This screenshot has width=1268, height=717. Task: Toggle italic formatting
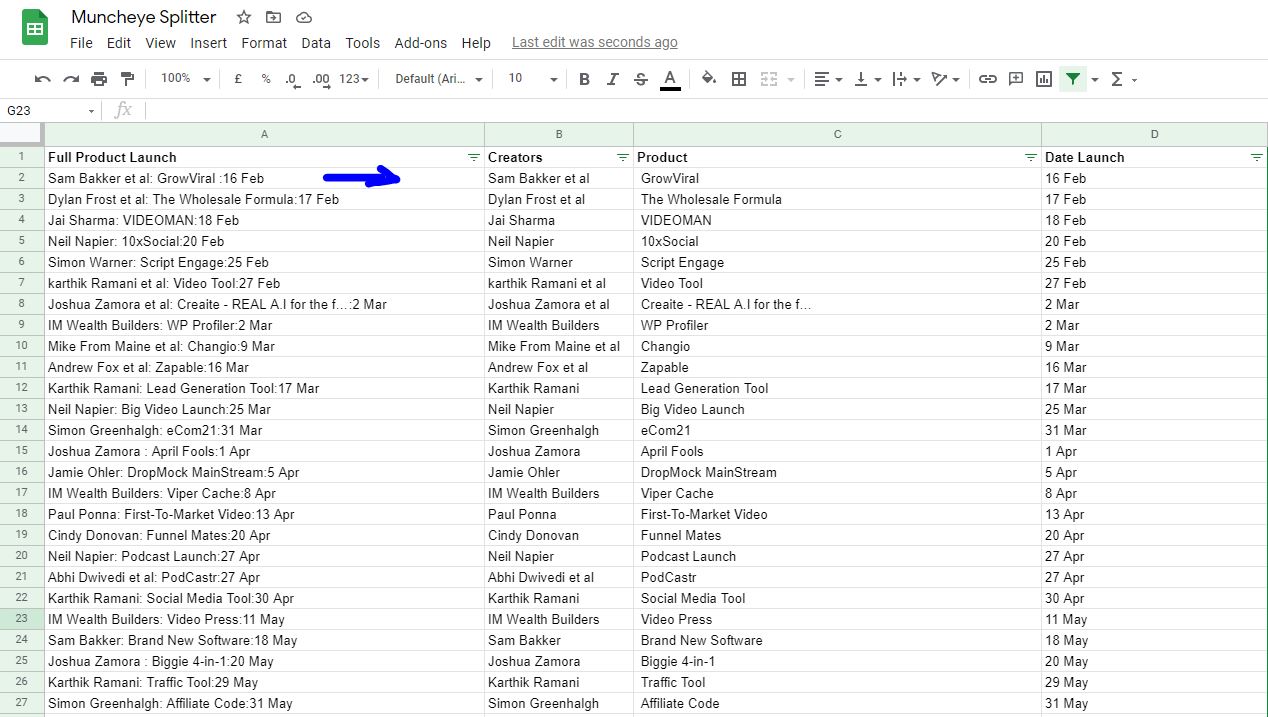pyautogui.click(x=613, y=79)
